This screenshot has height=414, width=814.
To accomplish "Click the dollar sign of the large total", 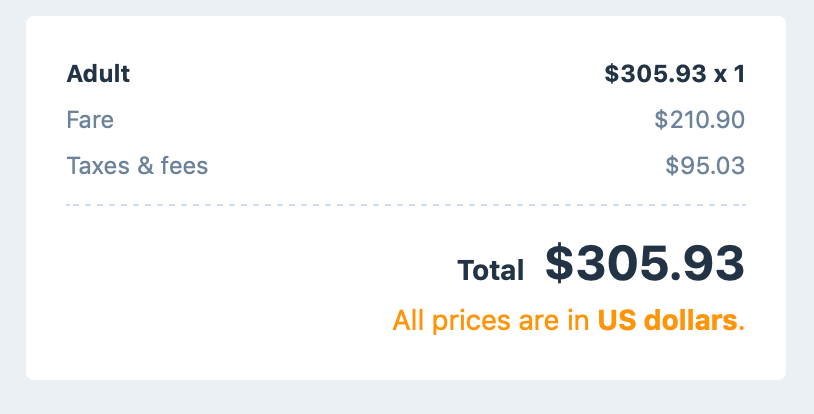I will [559, 263].
